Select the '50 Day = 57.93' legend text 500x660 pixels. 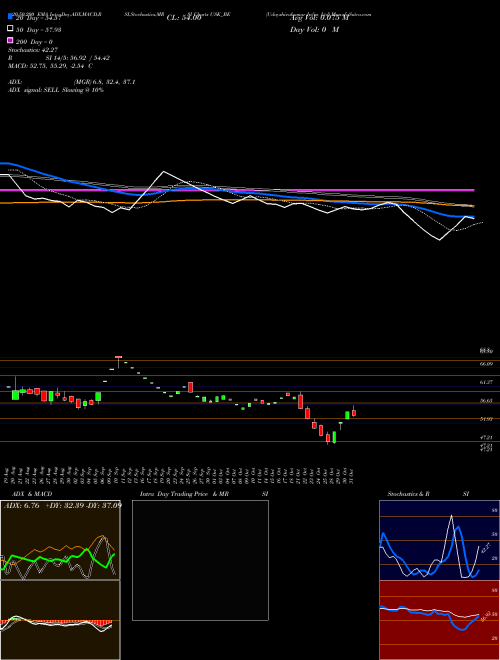[x=39, y=29]
